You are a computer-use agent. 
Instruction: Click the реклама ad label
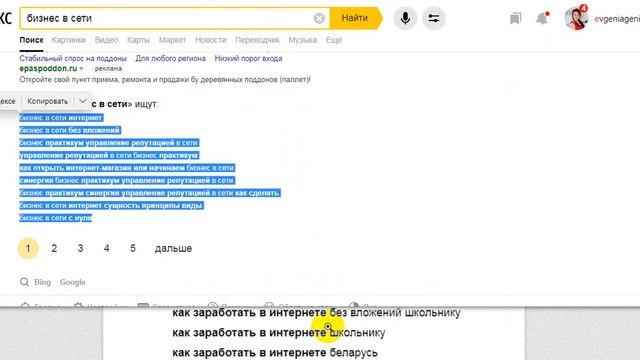pyautogui.click(x=108, y=69)
